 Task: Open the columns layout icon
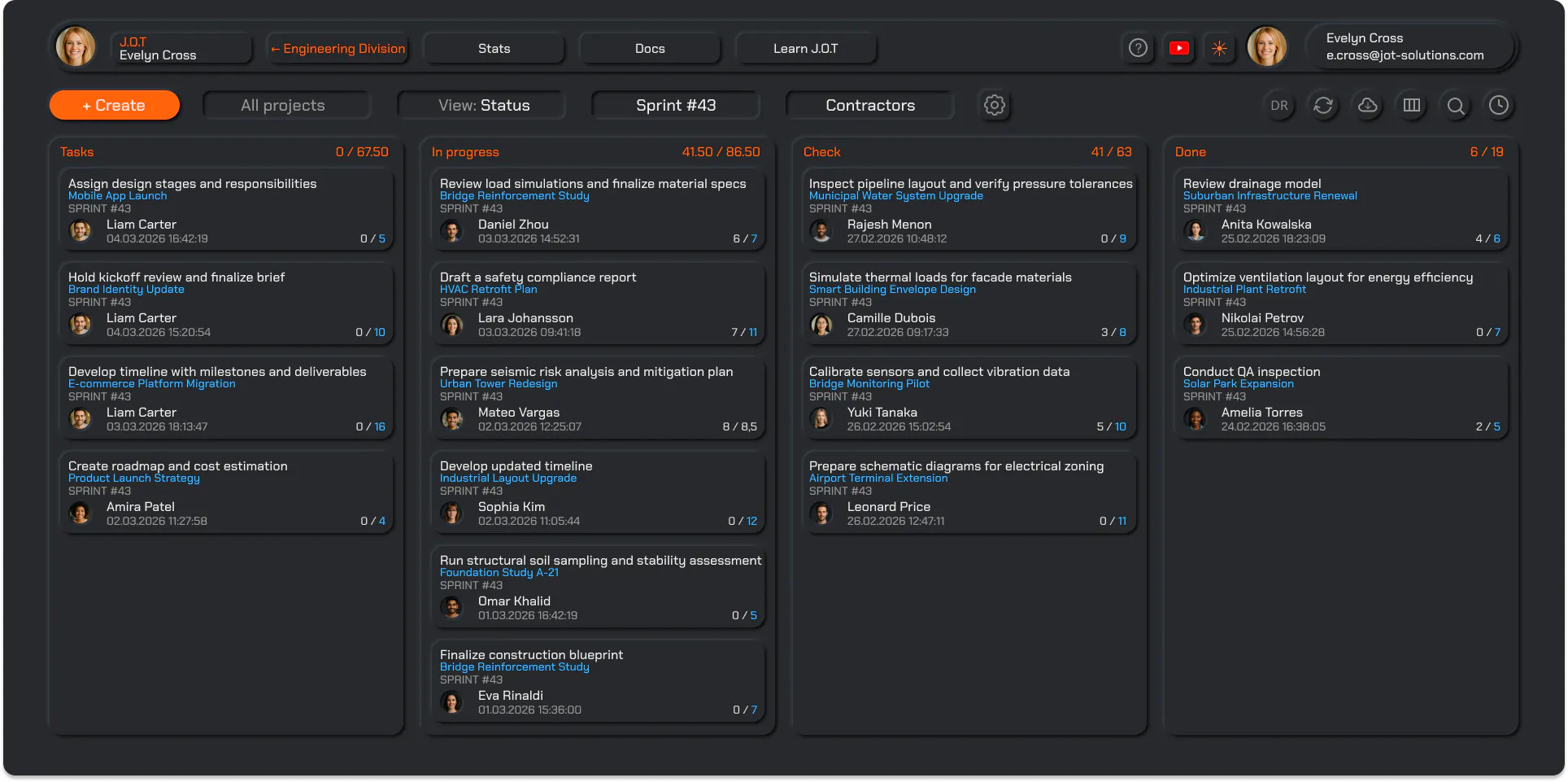(x=1412, y=105)
